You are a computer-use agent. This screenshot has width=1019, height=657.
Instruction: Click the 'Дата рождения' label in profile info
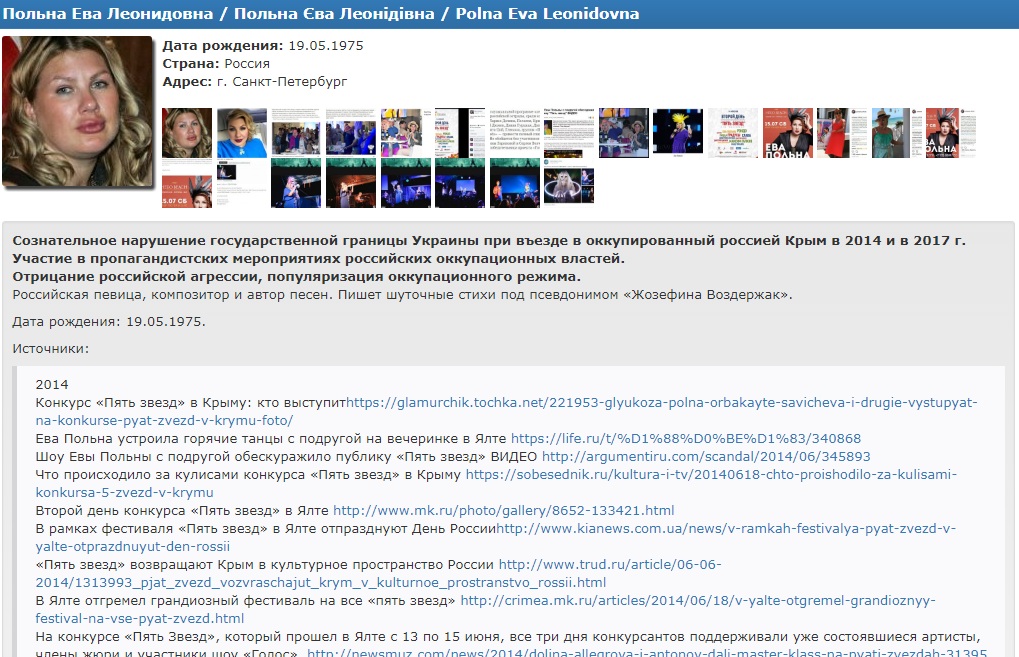pyautogui.click(x=222, y=46)
